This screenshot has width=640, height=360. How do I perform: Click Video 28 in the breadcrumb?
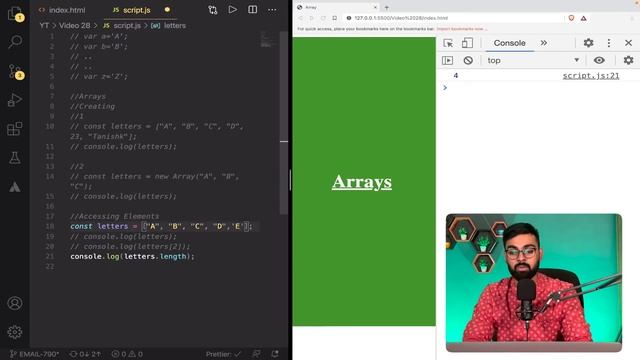[74, 25]
